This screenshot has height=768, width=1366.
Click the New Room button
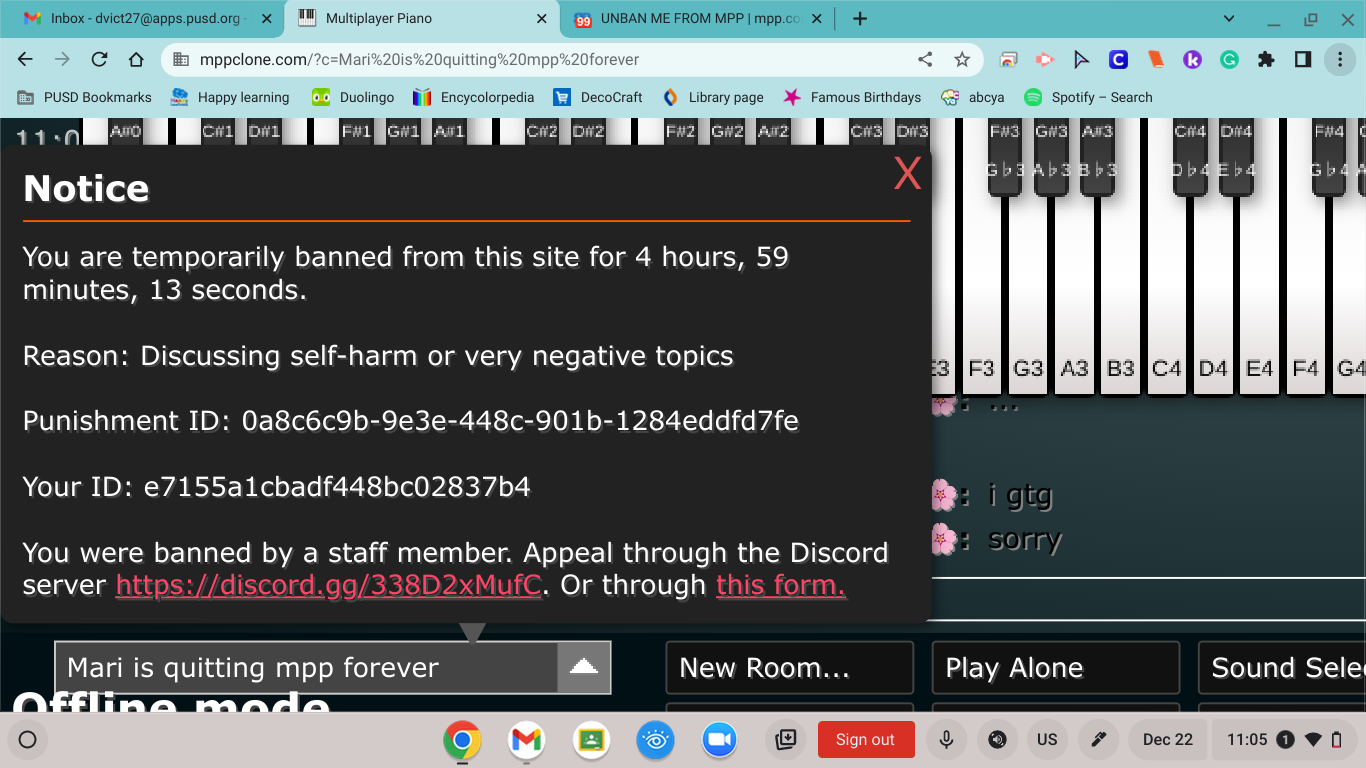coord(789,668)
